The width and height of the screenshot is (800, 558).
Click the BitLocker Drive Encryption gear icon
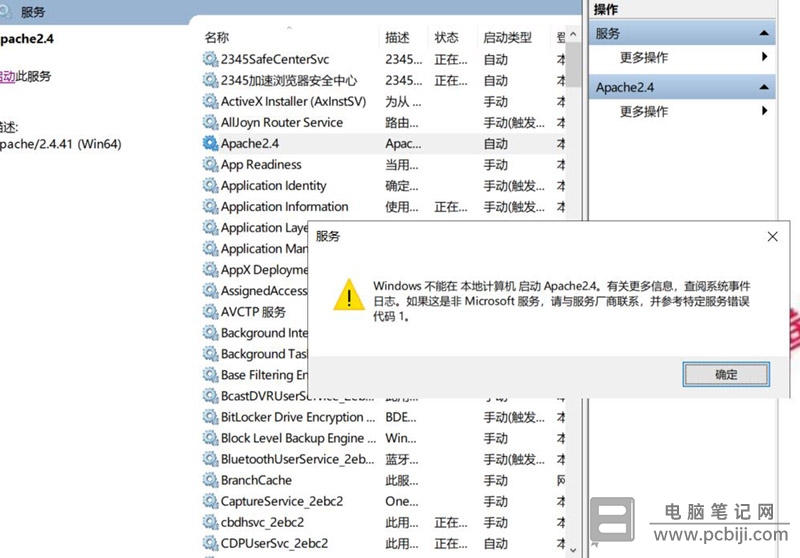pyautogui.click(x=210, y=417)
